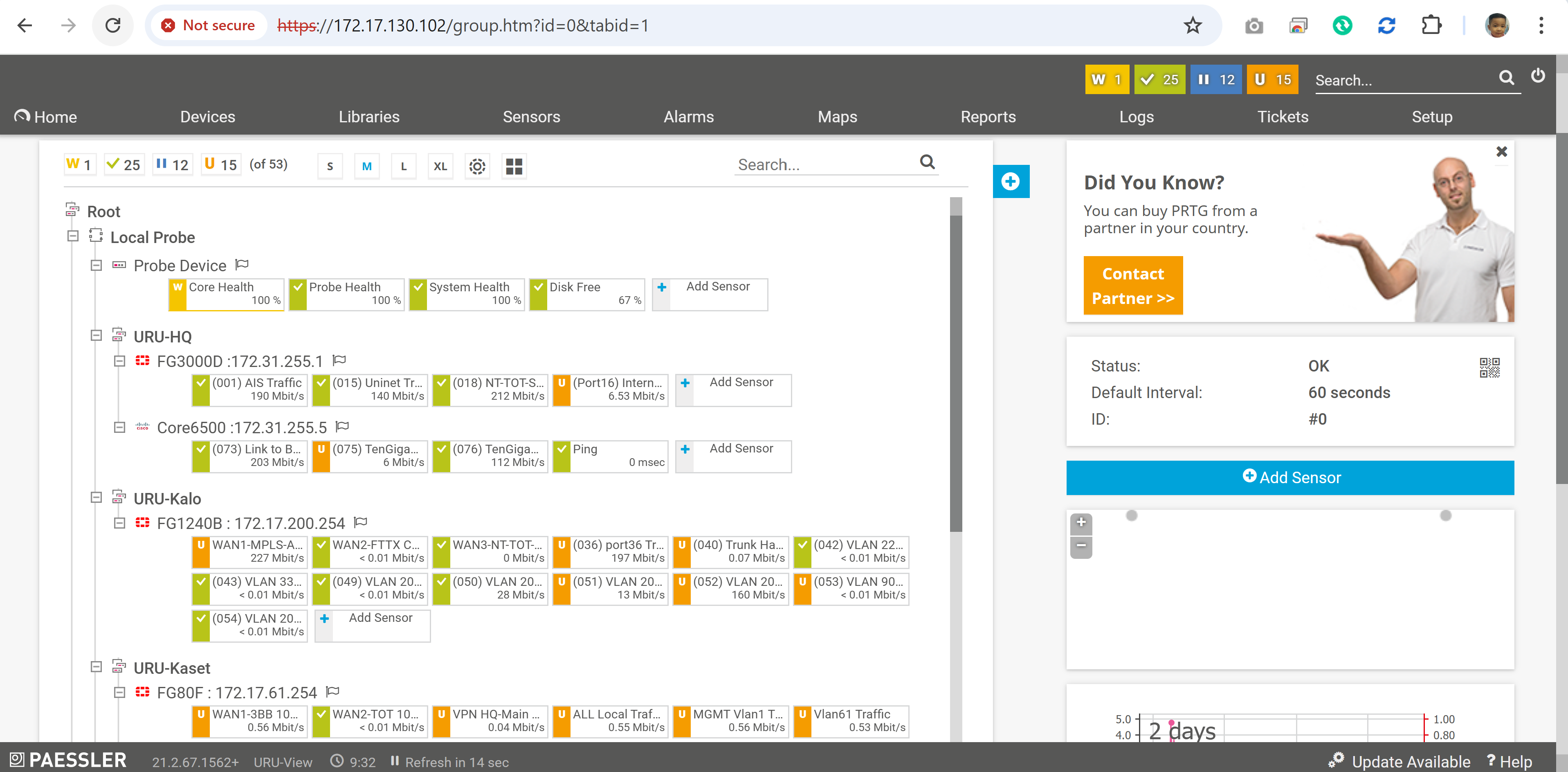Select the L tree view size
Viewport: 1568px width, 772px height.
(x=404, y=166)
